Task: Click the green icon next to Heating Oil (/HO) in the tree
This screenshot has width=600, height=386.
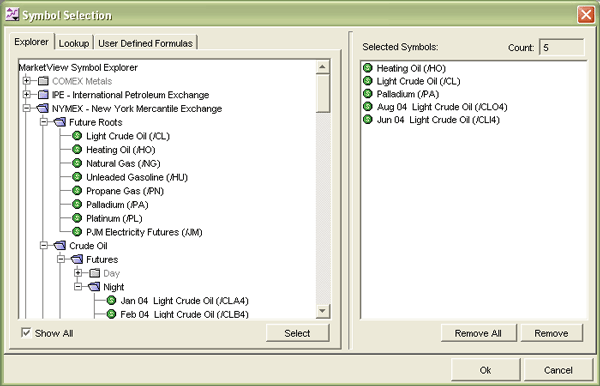Action: point(77,150)
